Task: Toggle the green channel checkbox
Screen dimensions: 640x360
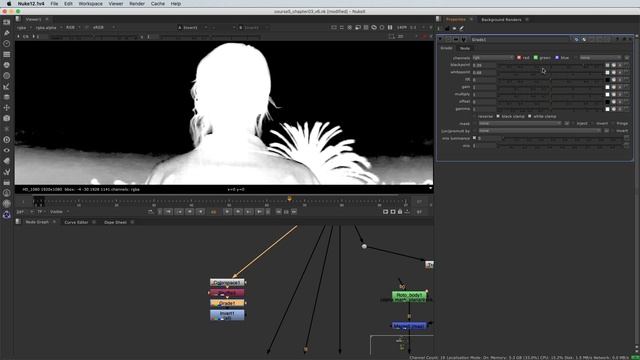Action: coord(536,58)
